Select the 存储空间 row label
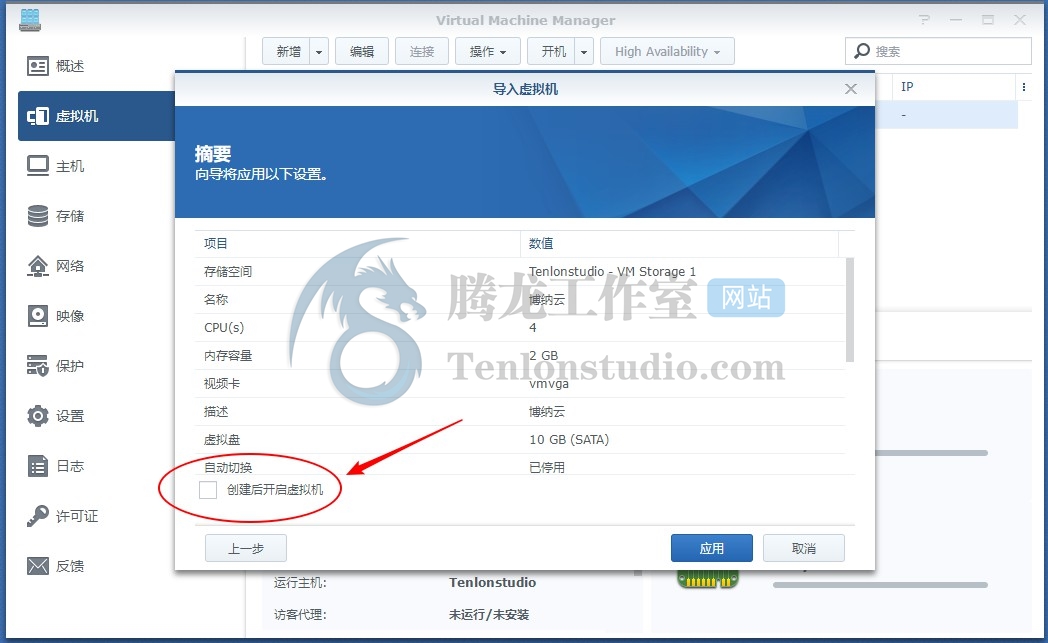The height and width of the screenshot is (643, 1048). 228,271
